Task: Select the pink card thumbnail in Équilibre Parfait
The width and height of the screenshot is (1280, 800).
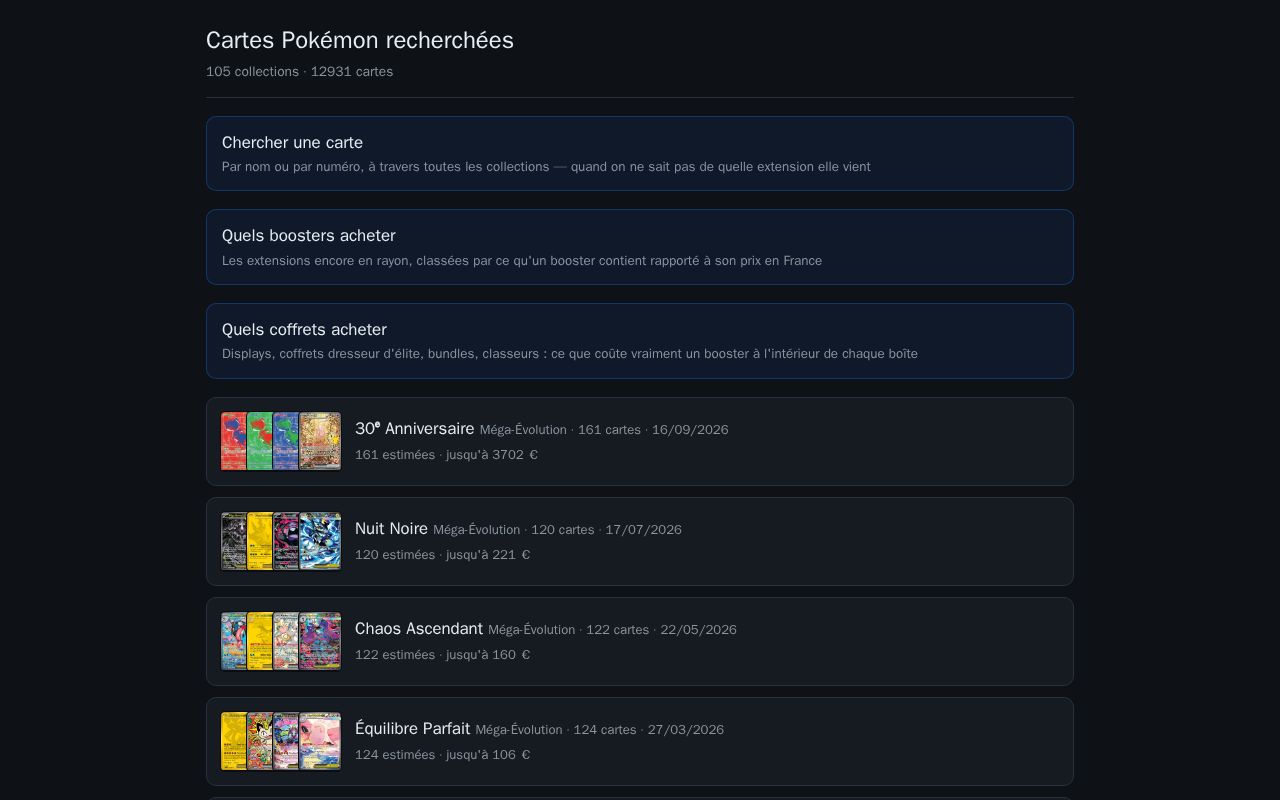Action: coord(320,741)
